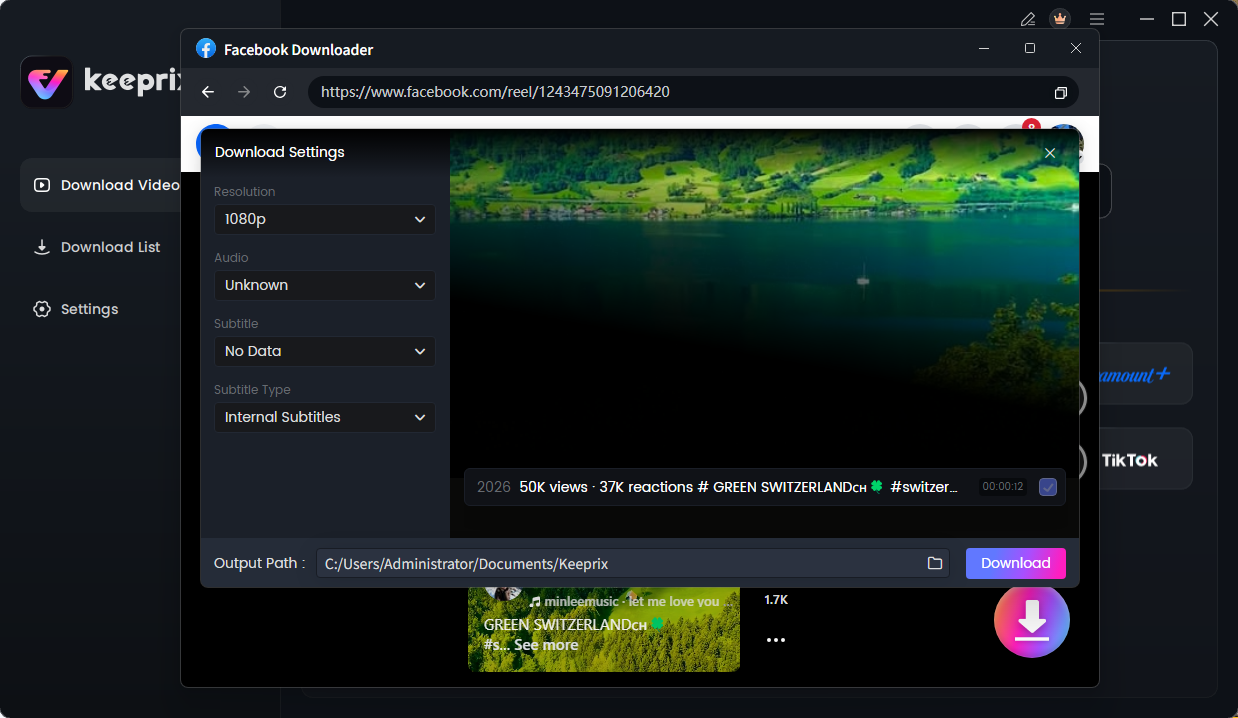
Task: Click the circular floating download icon
Action: (x=1031, y=620)
